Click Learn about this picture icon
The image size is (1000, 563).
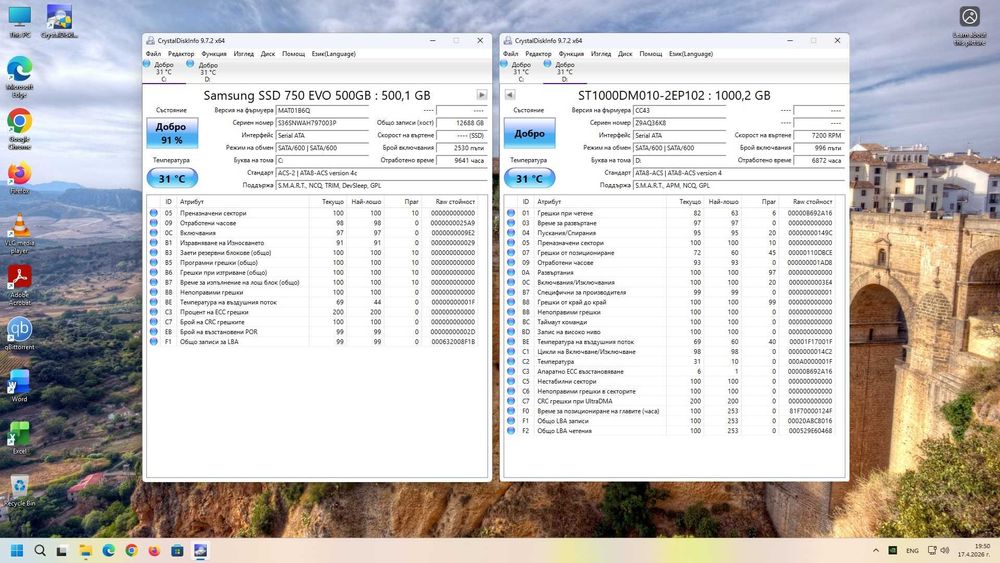969,26
